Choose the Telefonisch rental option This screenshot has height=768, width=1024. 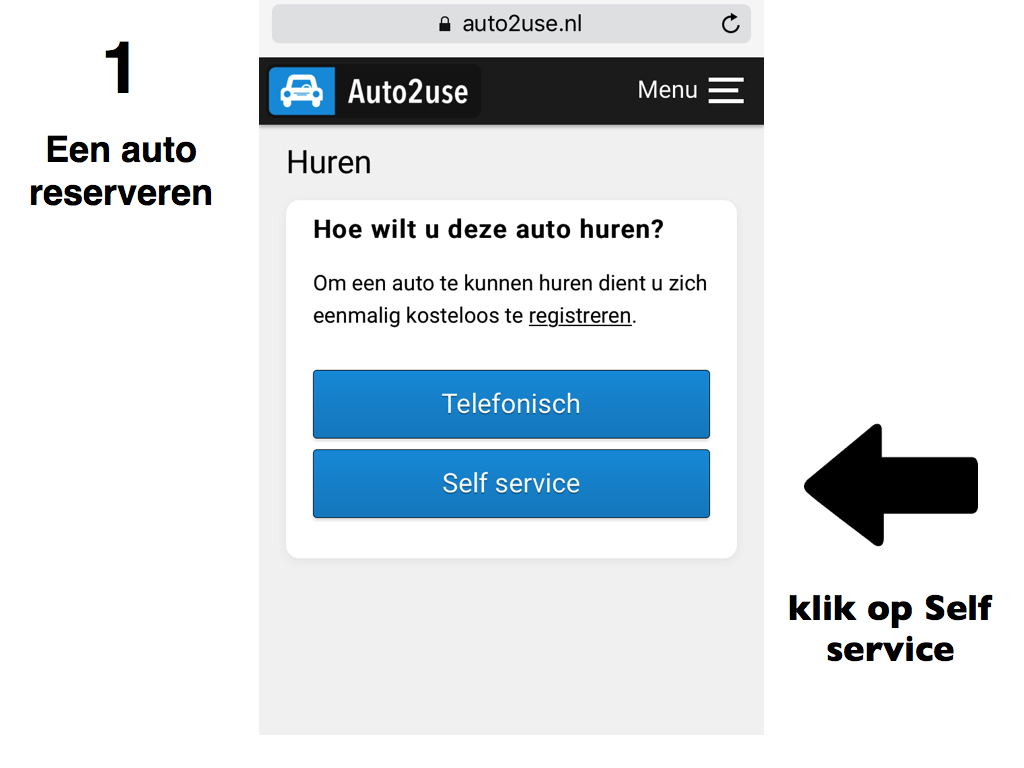coord(511,404)
